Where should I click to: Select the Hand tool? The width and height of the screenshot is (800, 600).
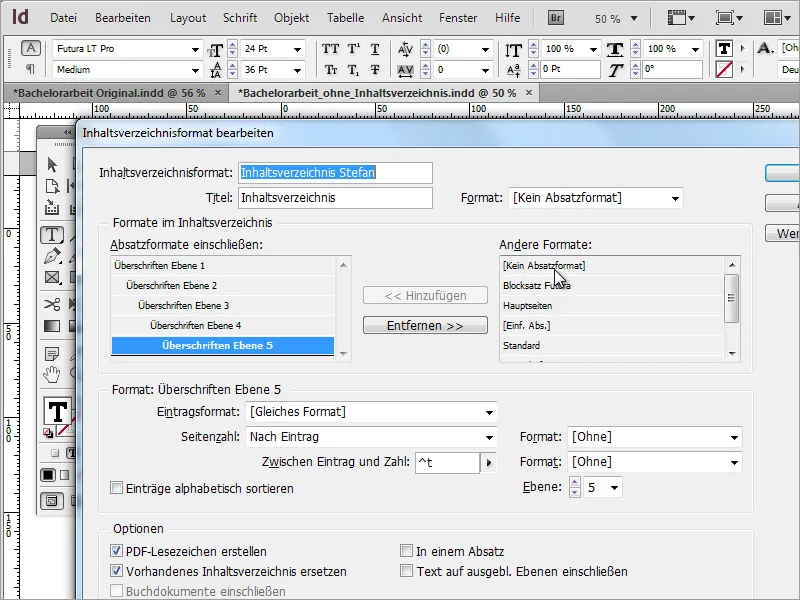point(52,375)
